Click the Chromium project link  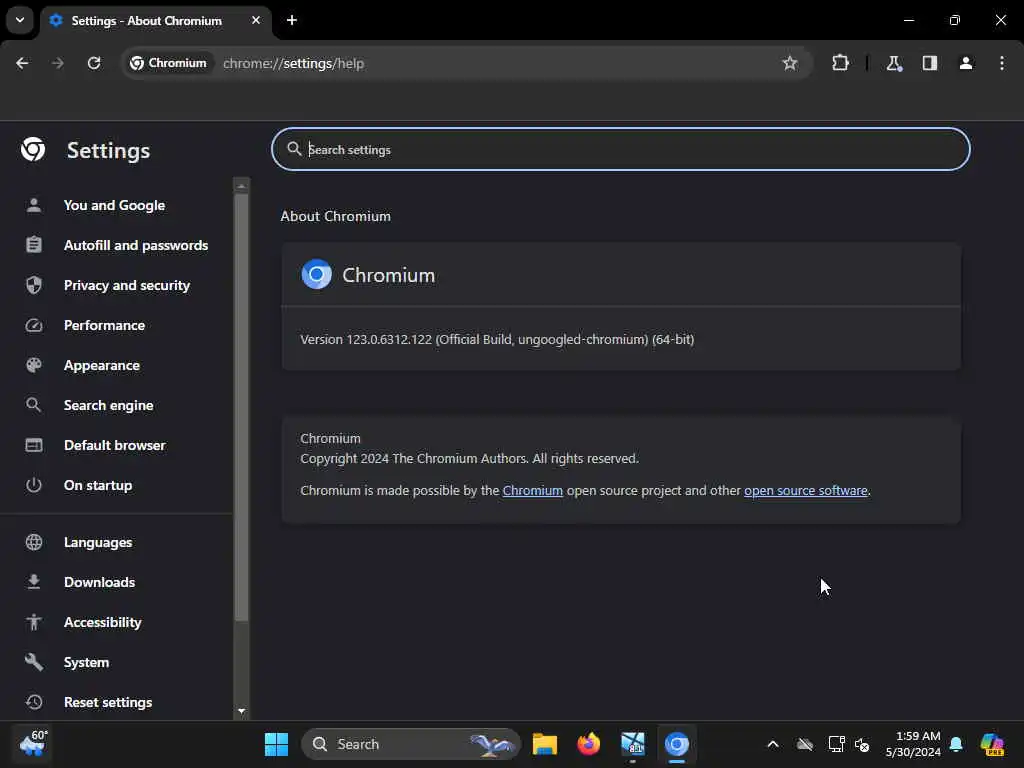pyautogui.click(x=532, y=490)
